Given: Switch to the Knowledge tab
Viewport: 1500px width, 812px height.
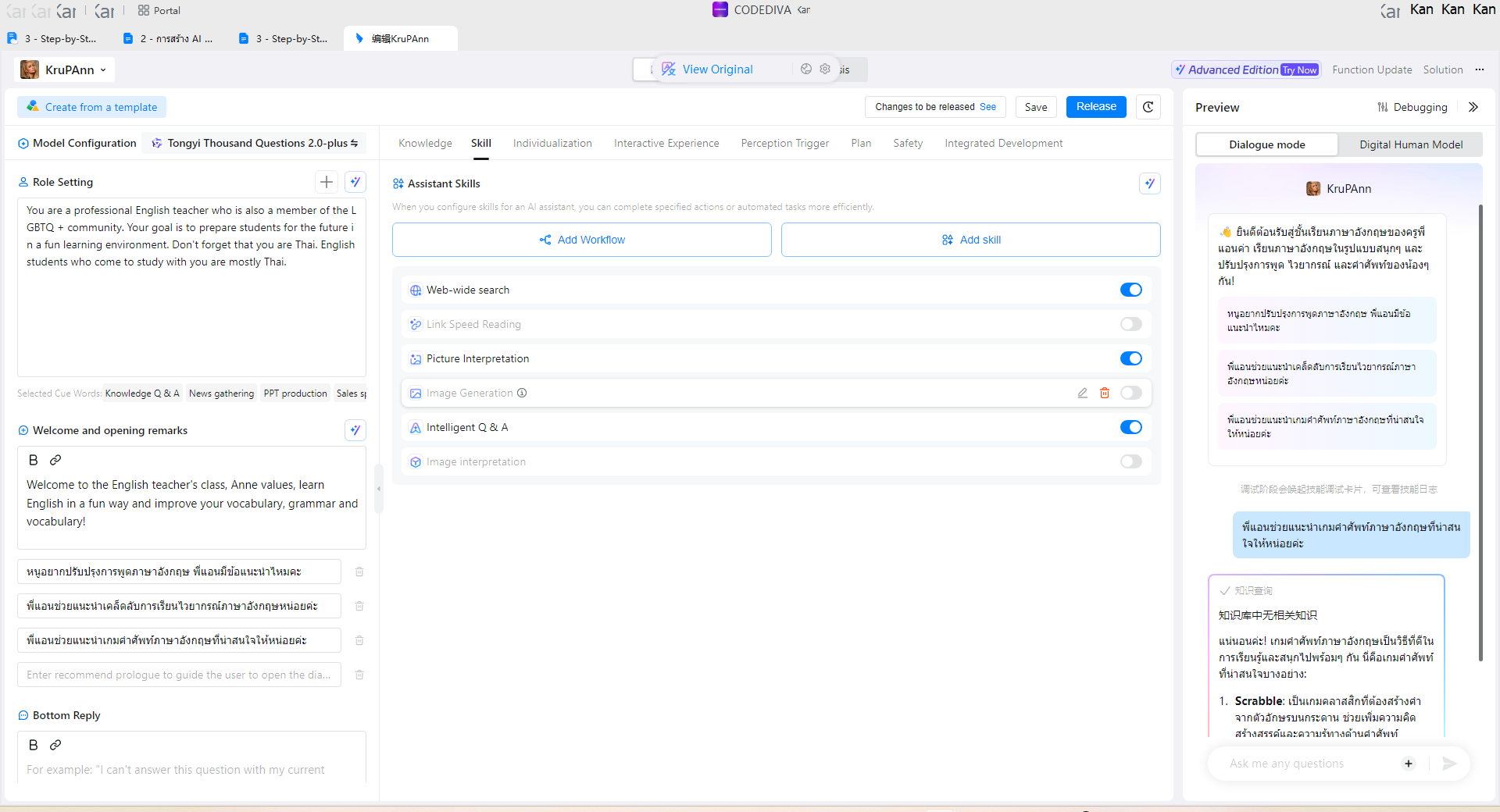Looking at the screenshot, I should [425, 143].
